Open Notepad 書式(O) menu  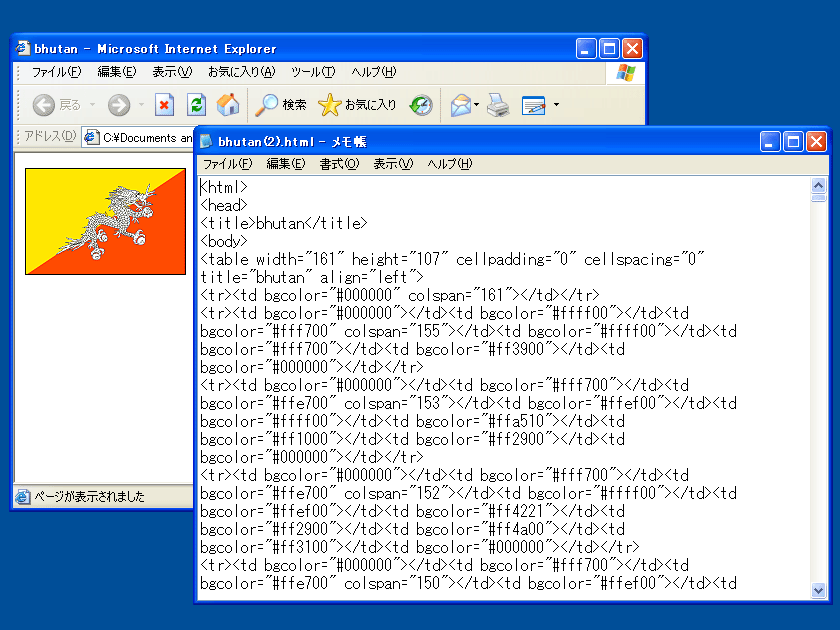pos(339,164)
